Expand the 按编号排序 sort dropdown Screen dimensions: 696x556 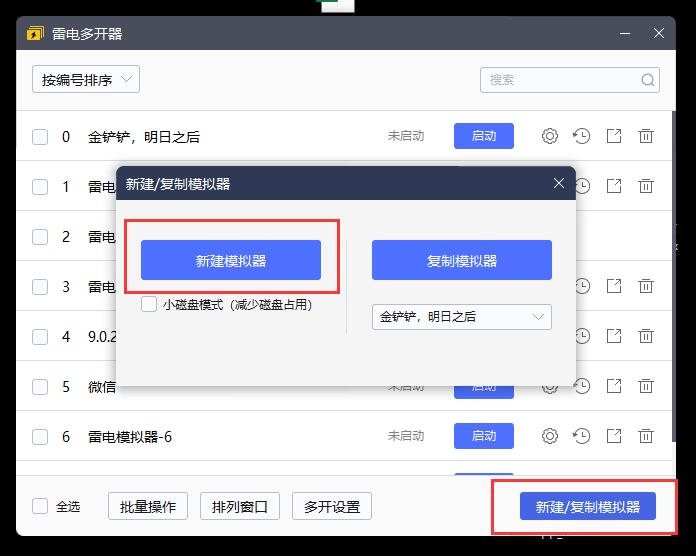pyautogui.click(x=85, y=80)
